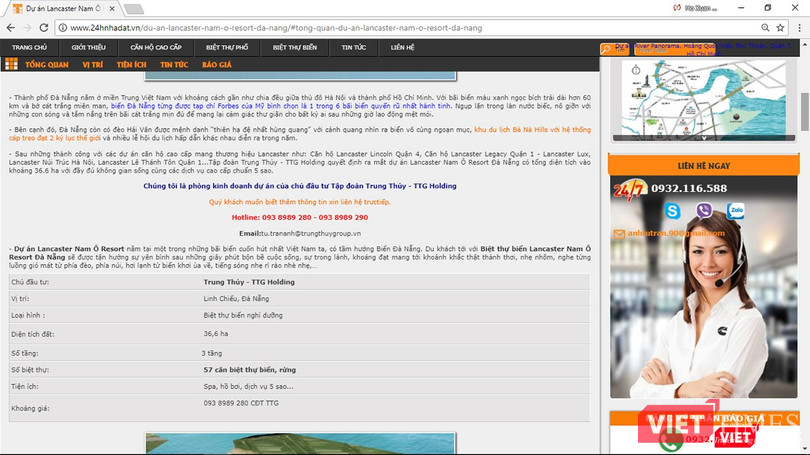Open the Căn Hộ Cao Cấp menu
Screen dimensions: 810x455
click(x=156, y=47)
